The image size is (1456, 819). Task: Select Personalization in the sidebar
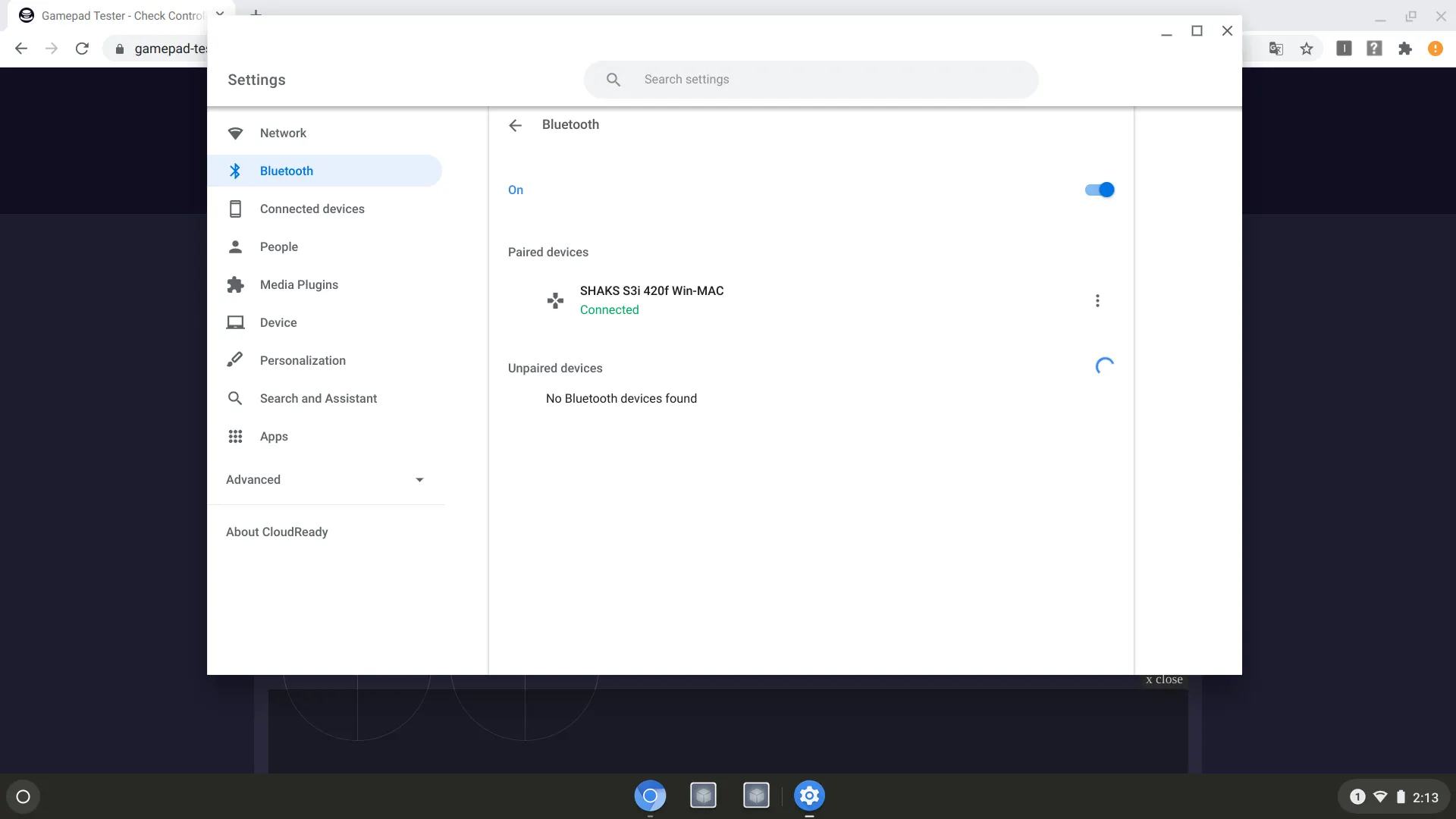click(x=303, y=361)
